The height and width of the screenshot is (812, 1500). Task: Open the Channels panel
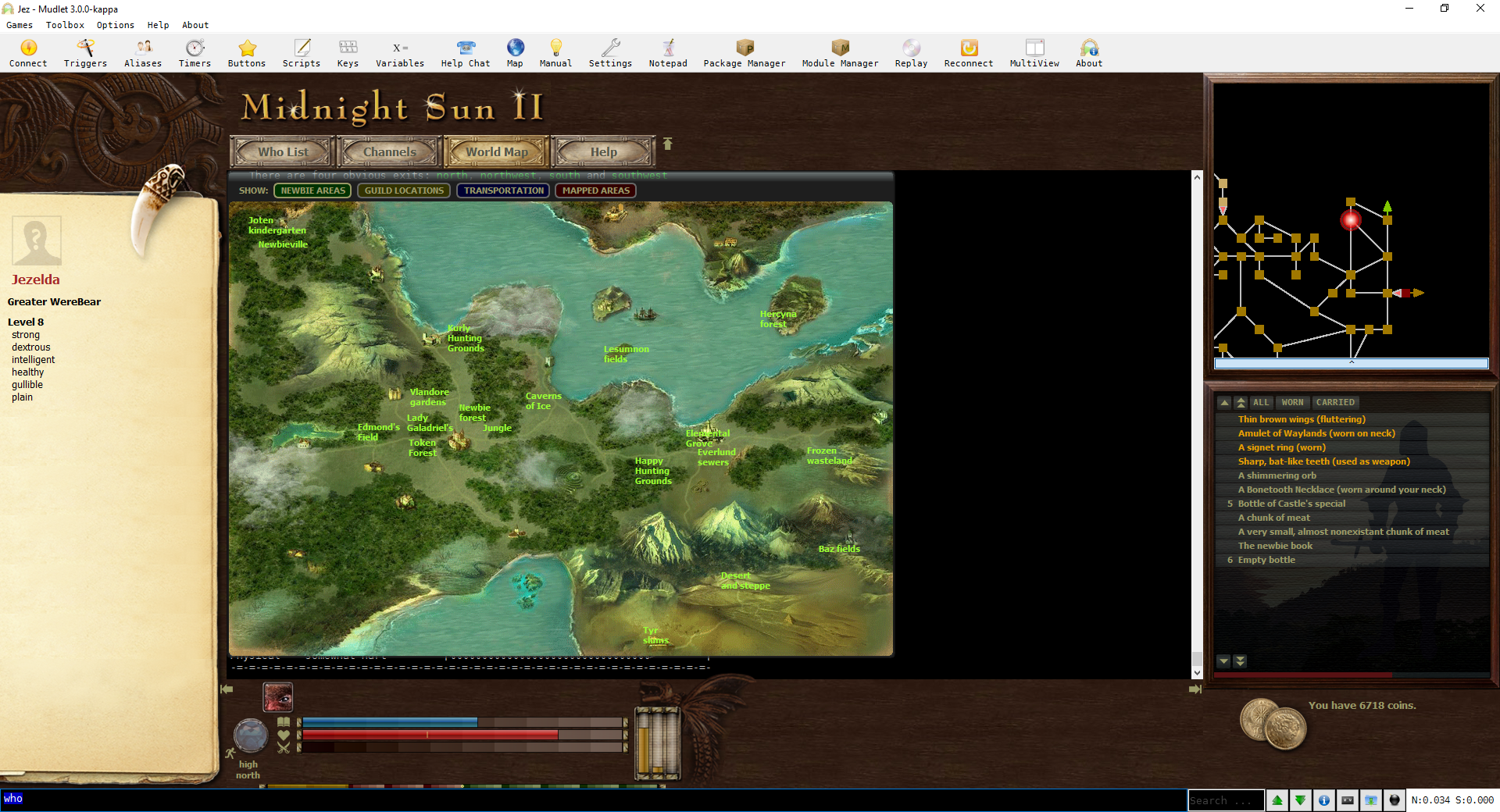[389, 151]
